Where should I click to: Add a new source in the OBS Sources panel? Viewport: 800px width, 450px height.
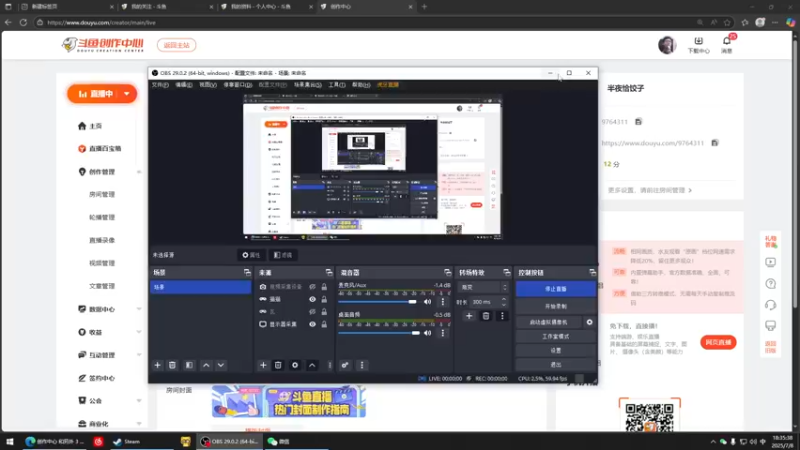pyautogui.click(x=263, y=365)
